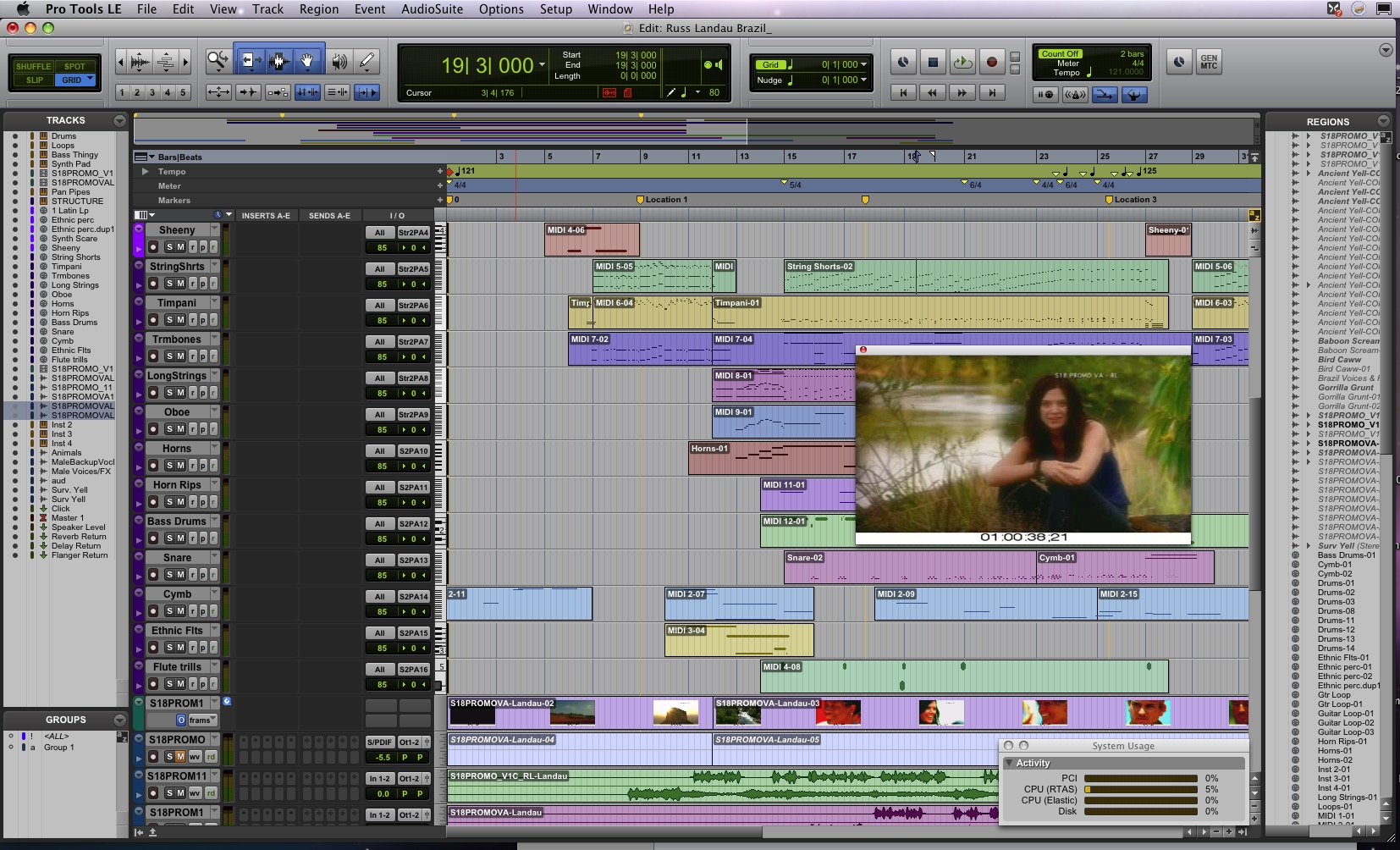The height and width of the screenshot is (850, 1400).
Task: Click the Fast Forward transport button
Action: [x=962, y=93]
